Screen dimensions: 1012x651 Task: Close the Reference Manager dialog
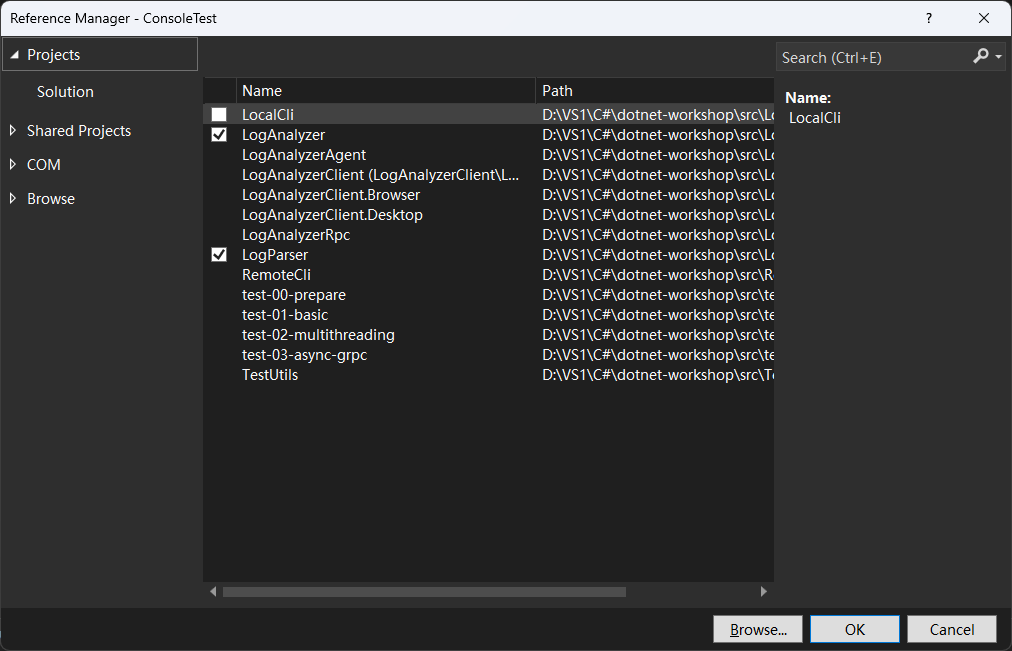click(x=984, y=18)
